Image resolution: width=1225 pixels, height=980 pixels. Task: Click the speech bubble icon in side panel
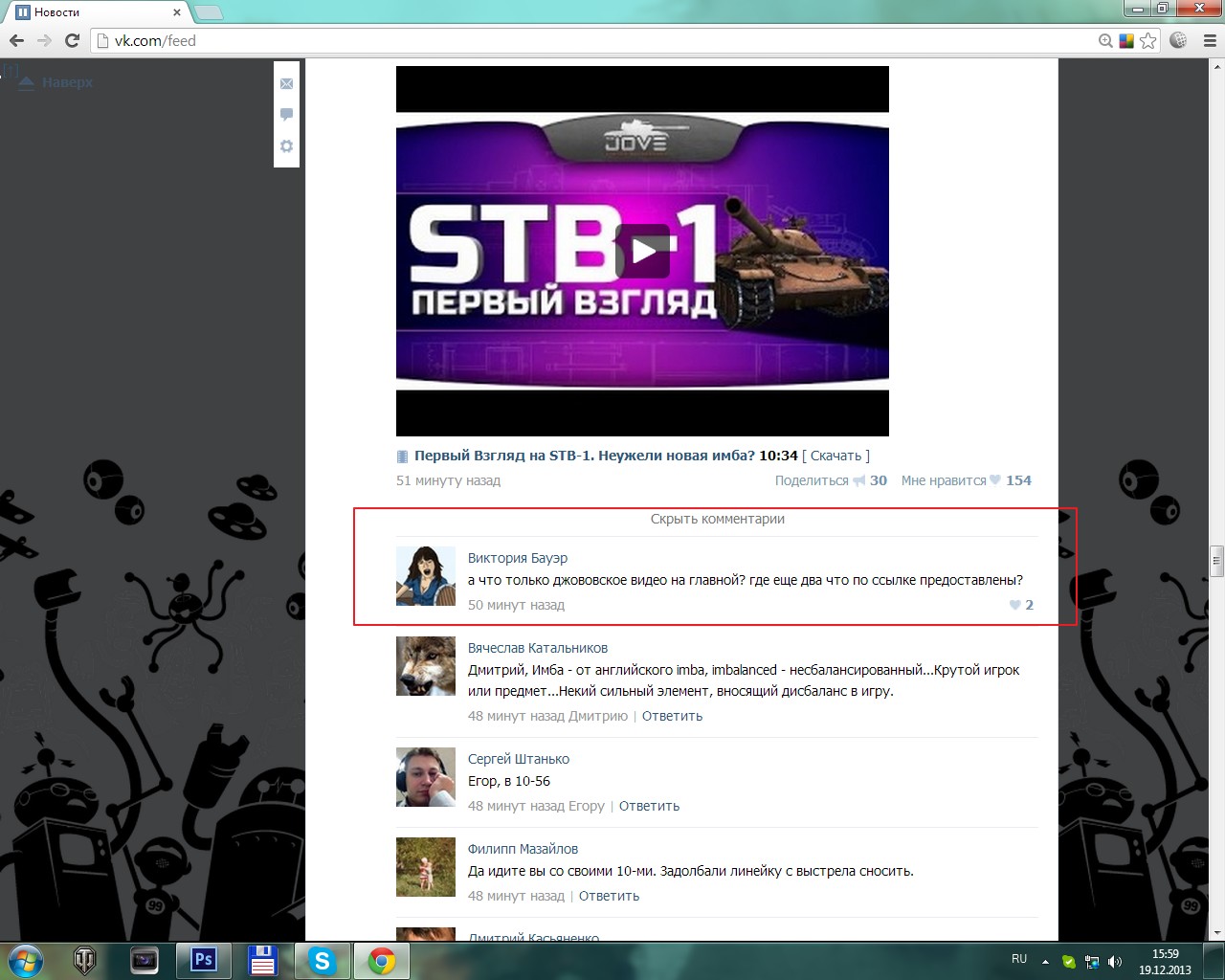(286, 115)
